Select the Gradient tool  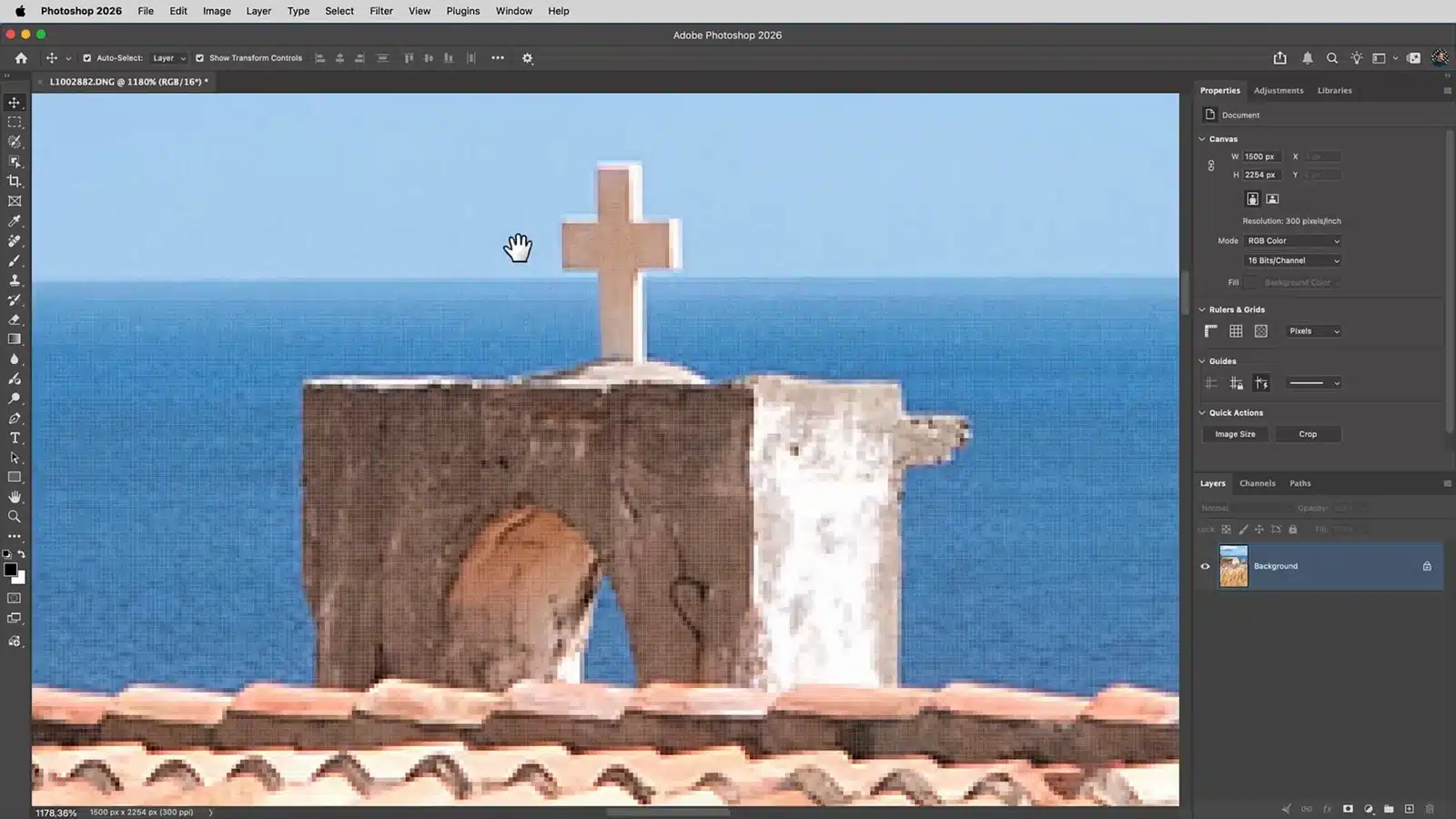point(15,339)
